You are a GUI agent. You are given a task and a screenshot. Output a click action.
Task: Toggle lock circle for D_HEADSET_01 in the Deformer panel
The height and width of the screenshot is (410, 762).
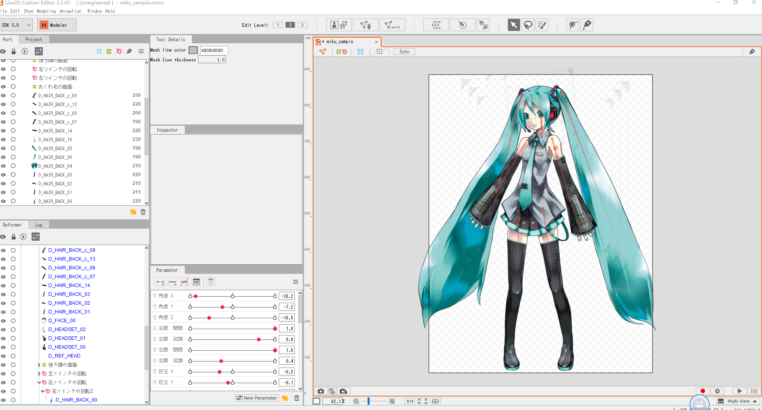pyautogui.click(x=13, y=338)
